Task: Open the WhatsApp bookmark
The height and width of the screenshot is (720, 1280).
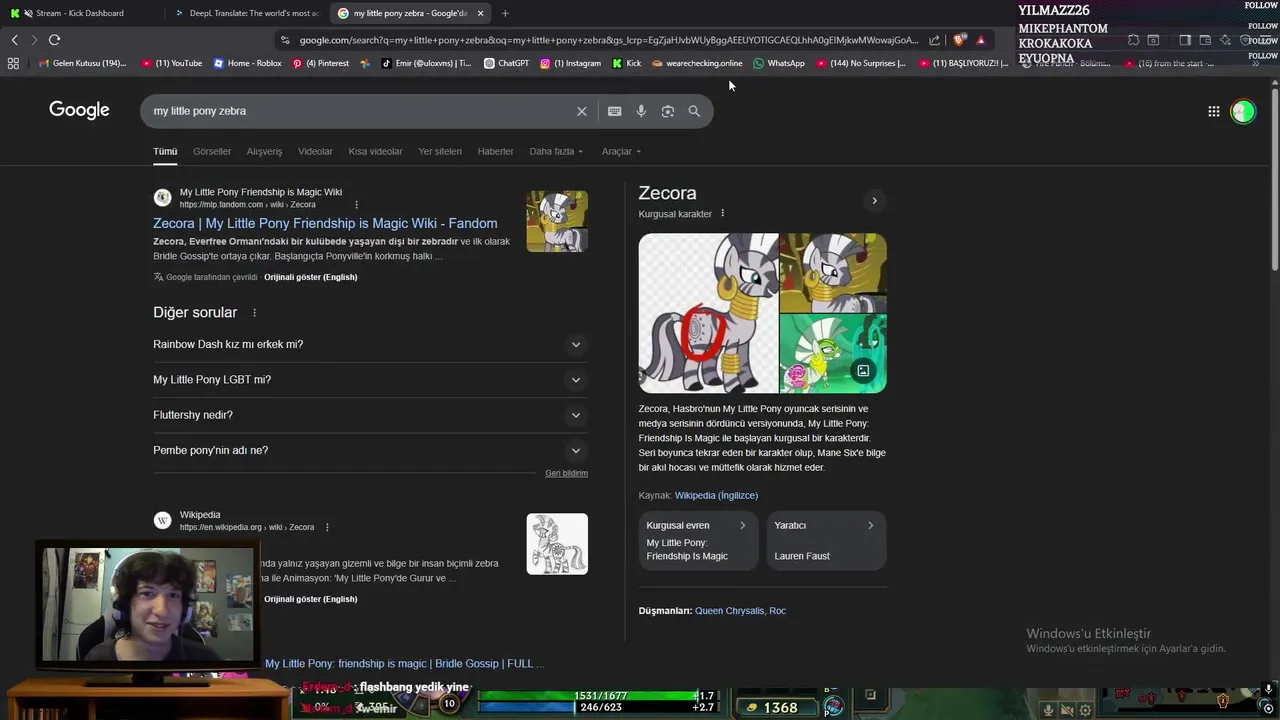Action: [779, 63]
